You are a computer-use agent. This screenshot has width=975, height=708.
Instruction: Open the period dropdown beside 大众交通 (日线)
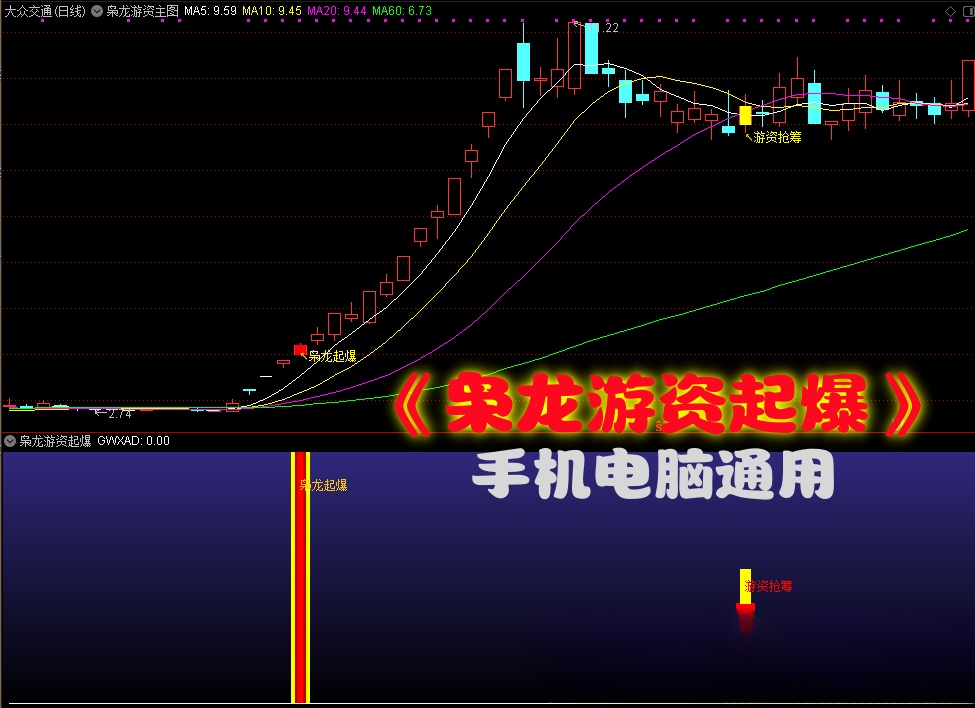coord(96,10)
